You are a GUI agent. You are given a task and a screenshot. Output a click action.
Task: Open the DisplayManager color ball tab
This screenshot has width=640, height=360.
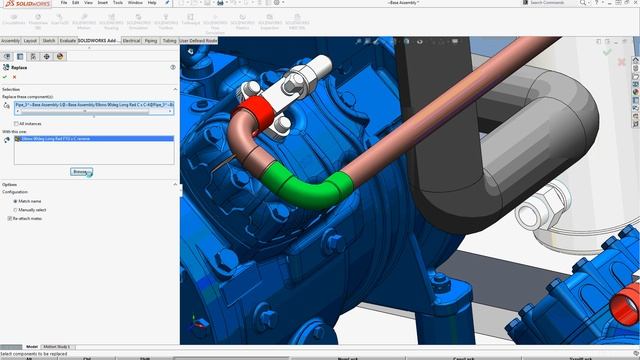[60, 56]
